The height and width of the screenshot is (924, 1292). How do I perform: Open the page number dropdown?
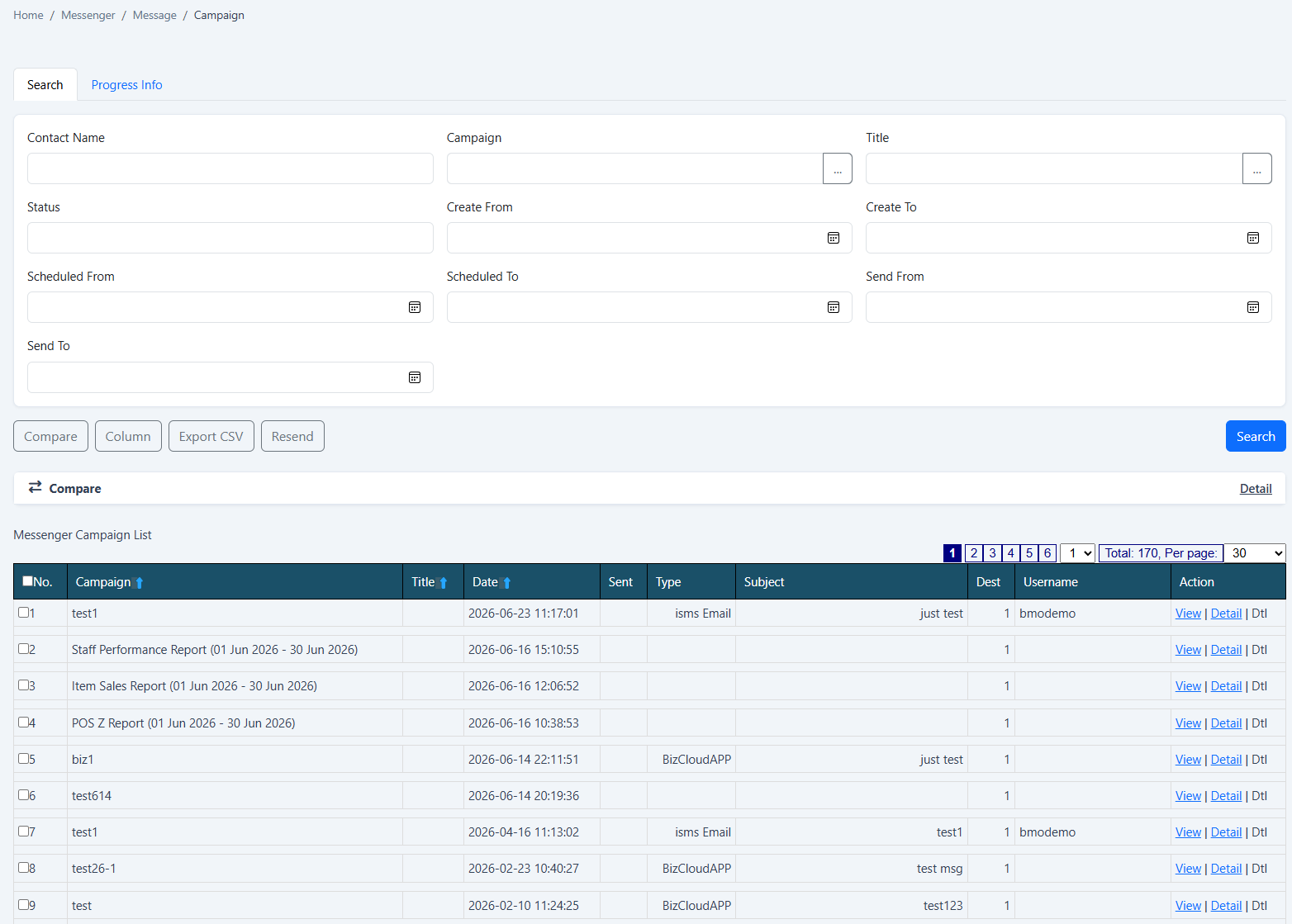coord(1077,553)
